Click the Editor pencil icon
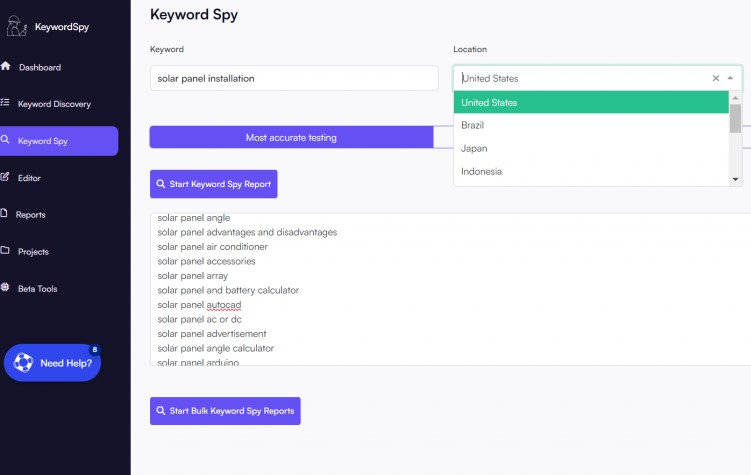Image resolution: width=751 pixels, height=475 pixels. pos(6,177)
